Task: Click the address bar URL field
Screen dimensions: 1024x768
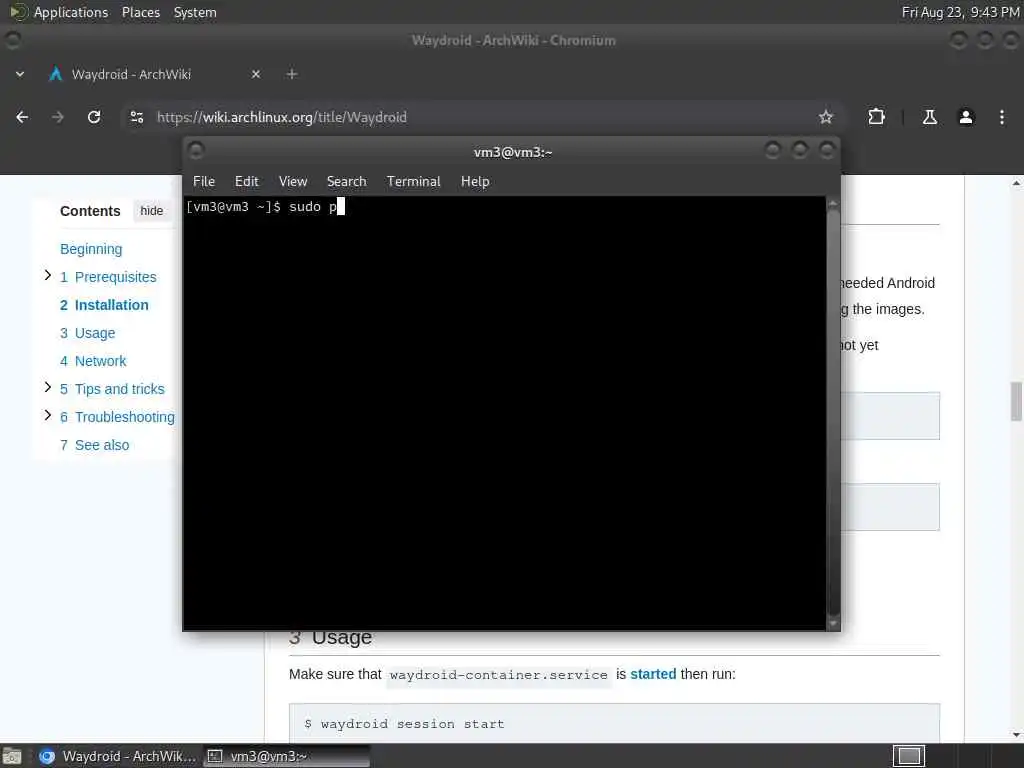Action: (483, 117)
